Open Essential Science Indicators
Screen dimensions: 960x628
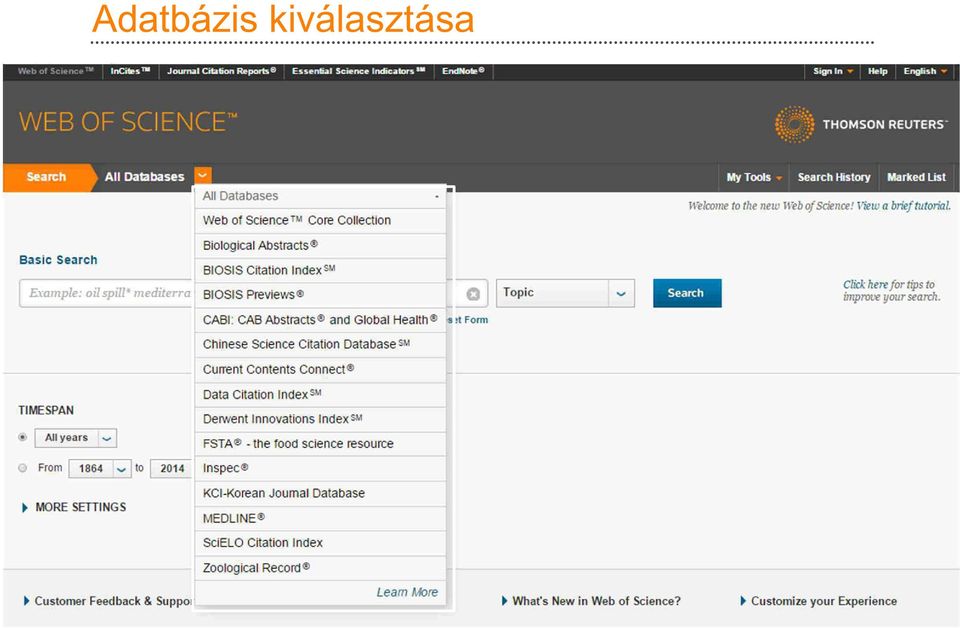pyautogui.click(x=359, y=71)
